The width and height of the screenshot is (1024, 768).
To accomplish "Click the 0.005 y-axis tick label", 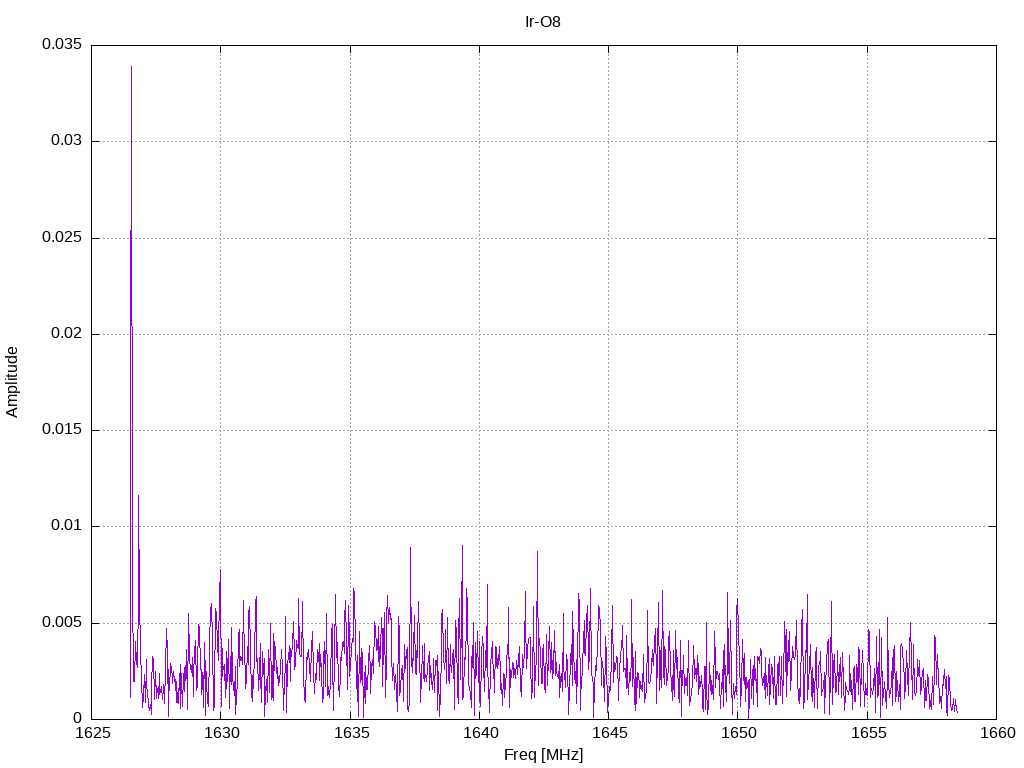I will tap(61, 623).
